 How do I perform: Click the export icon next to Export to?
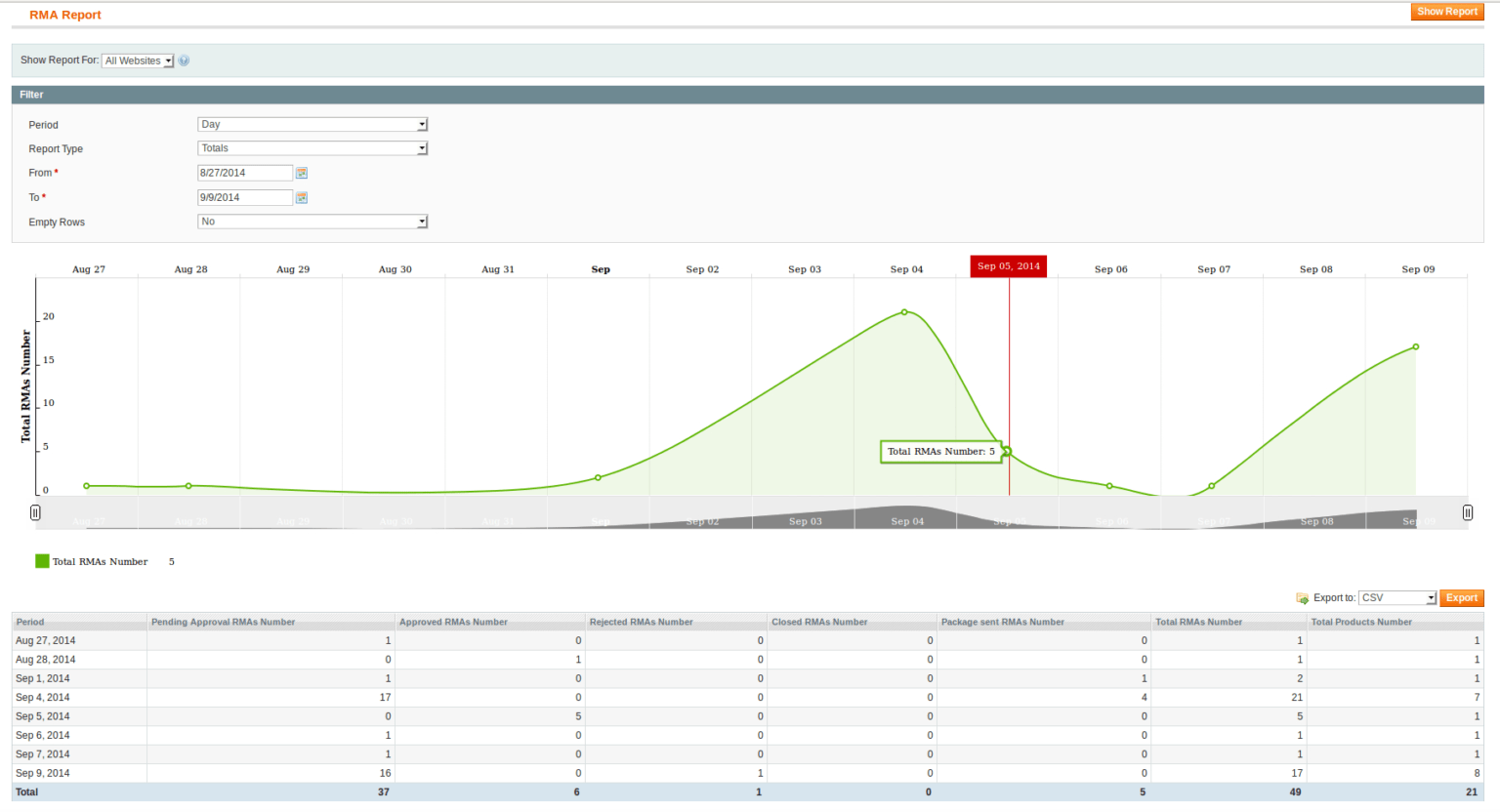click(x=1304, y=597)
